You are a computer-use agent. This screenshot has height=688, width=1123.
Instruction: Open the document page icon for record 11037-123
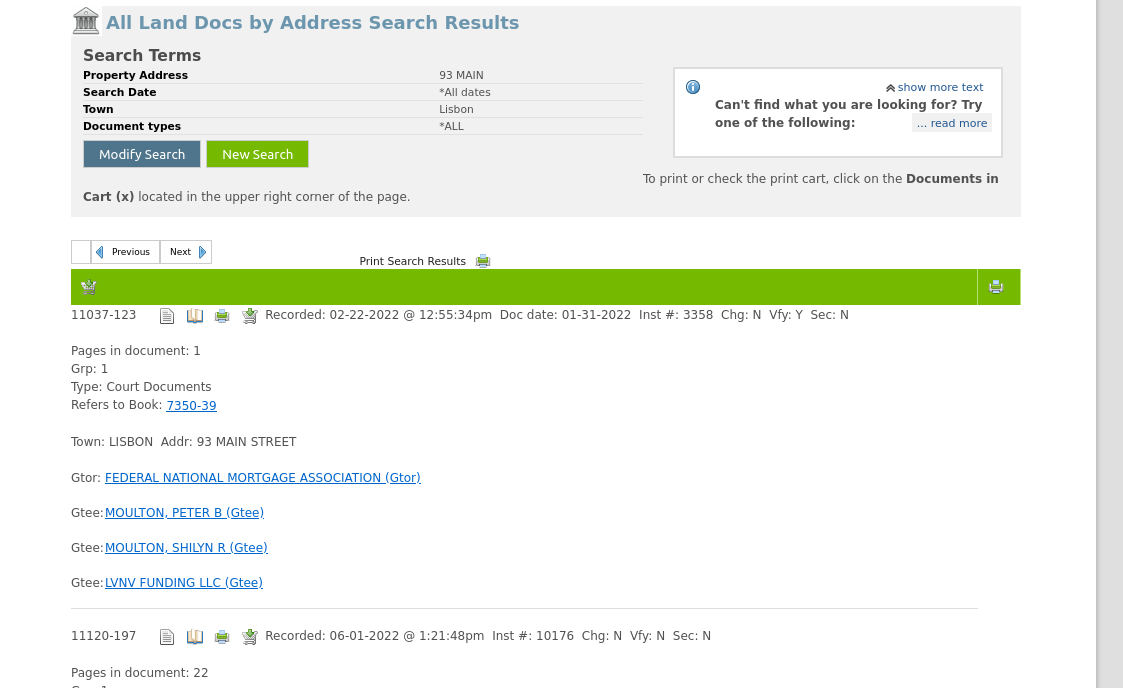pos(167,316)
